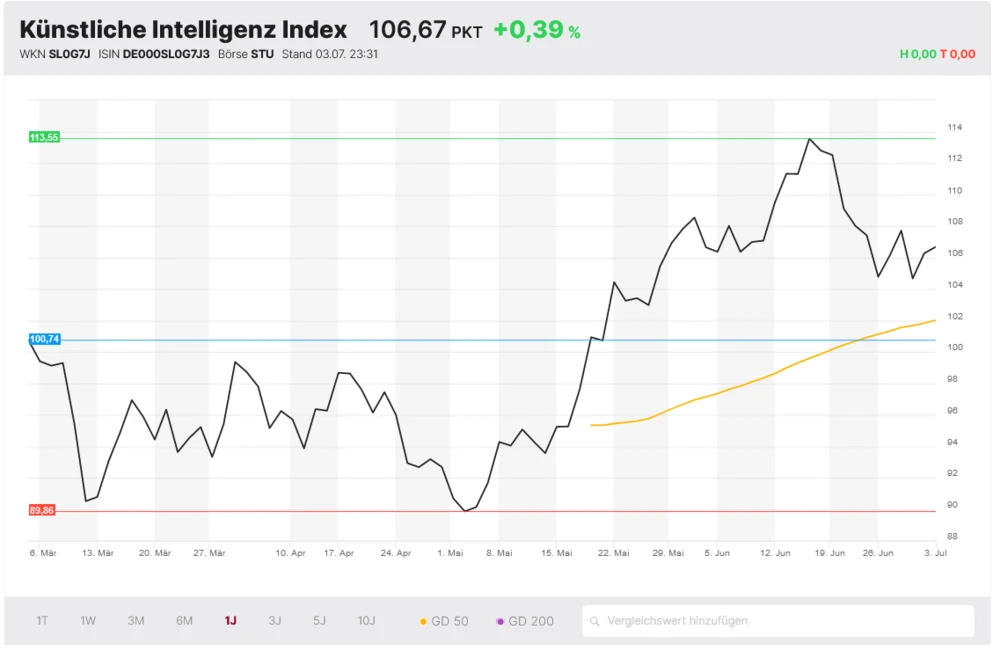Choose the 5J time range
The image size is (1000, 651).
pos(319,621)
